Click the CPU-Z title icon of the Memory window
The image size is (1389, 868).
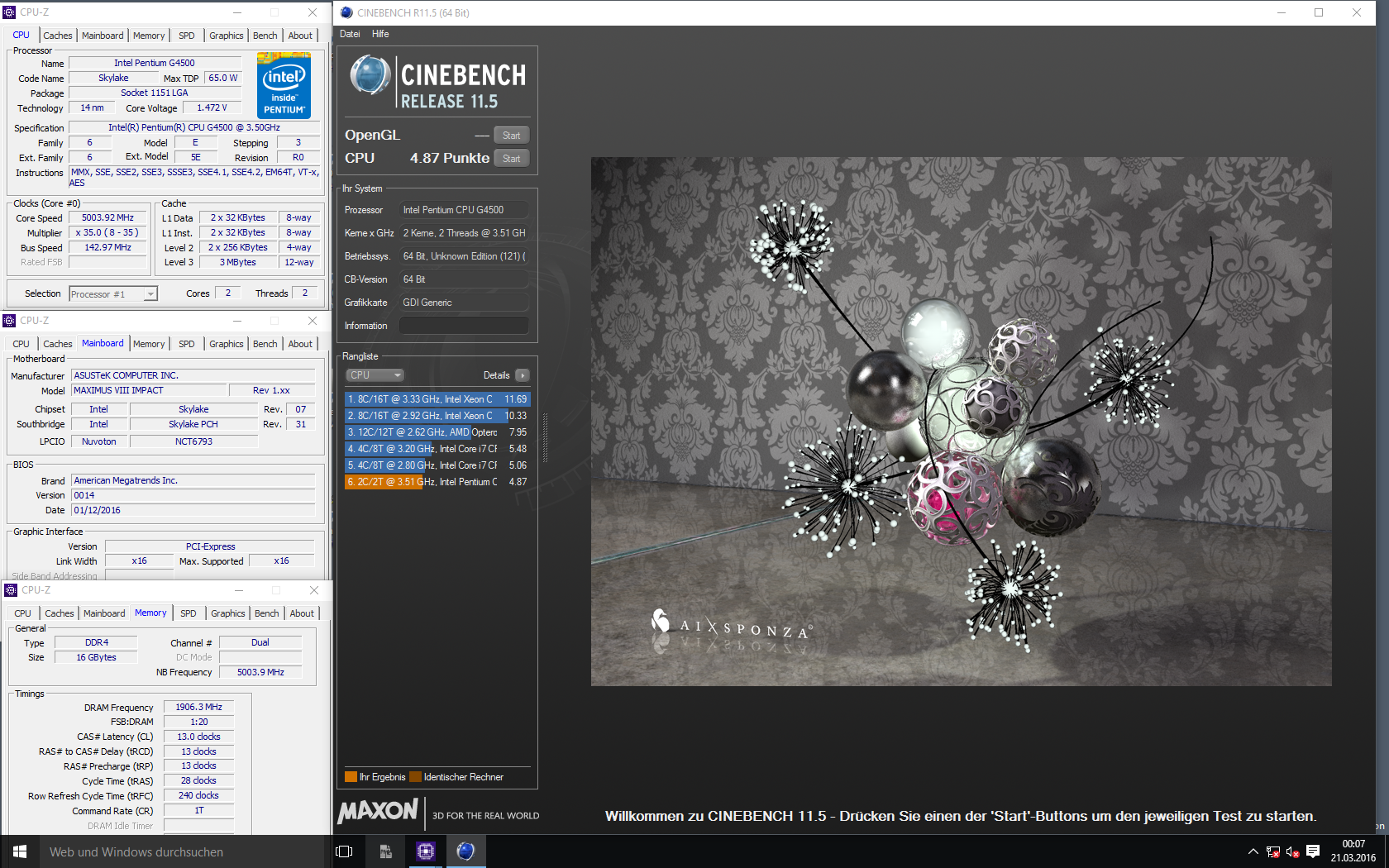tap(11, 590)
